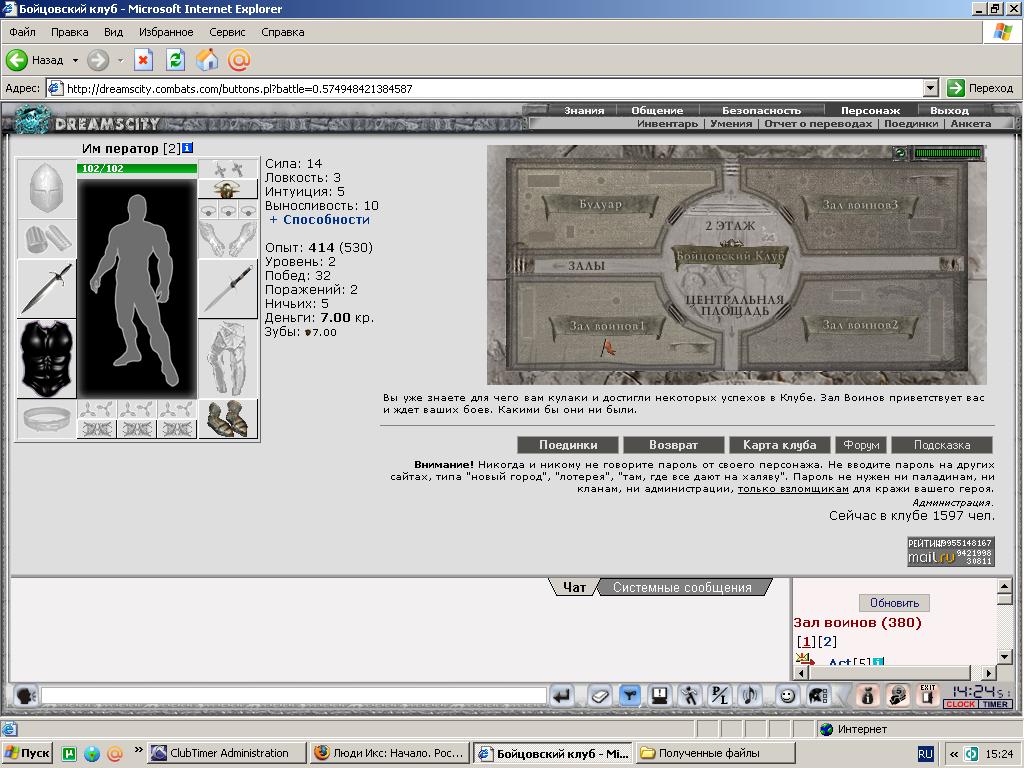This screenshot has height=768, width=1024.
Task: Click the empty gloves equipment slot
Action: (228, 239)
